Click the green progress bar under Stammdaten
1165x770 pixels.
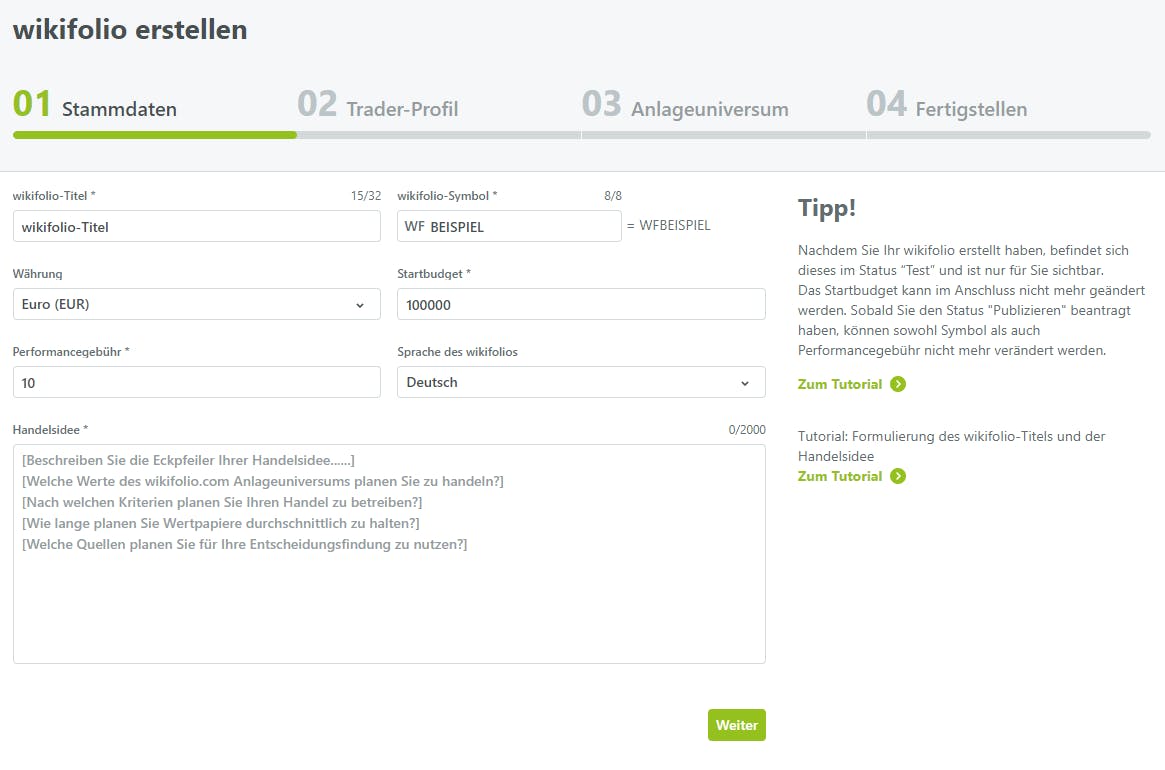pos(155,135)
